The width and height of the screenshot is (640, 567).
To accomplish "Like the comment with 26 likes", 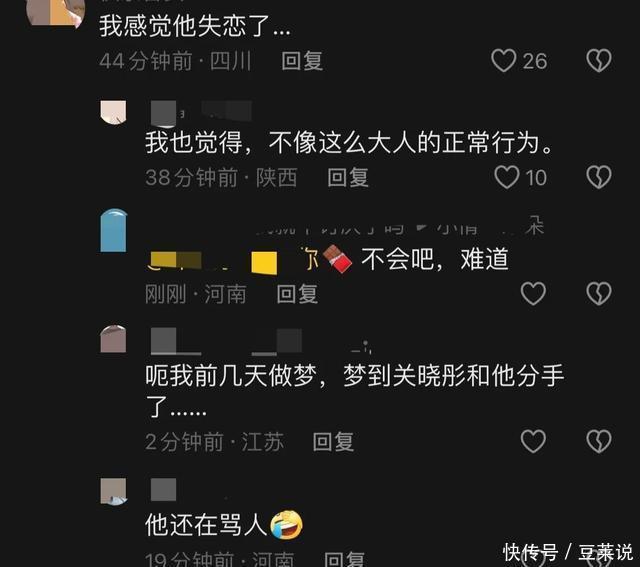I will pyautogui.click(x=503, y=60).
